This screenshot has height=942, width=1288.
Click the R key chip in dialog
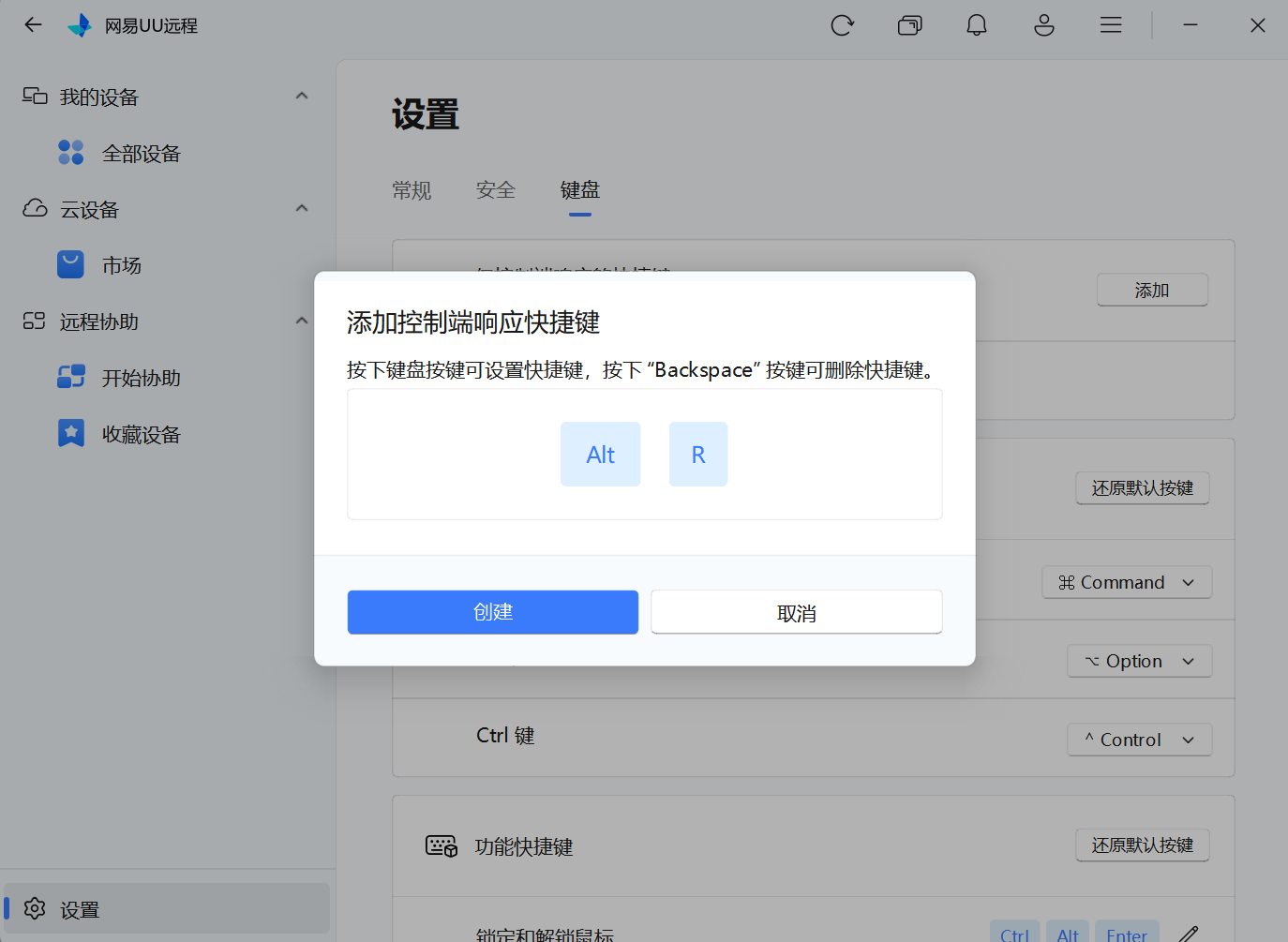coord(698,454)
